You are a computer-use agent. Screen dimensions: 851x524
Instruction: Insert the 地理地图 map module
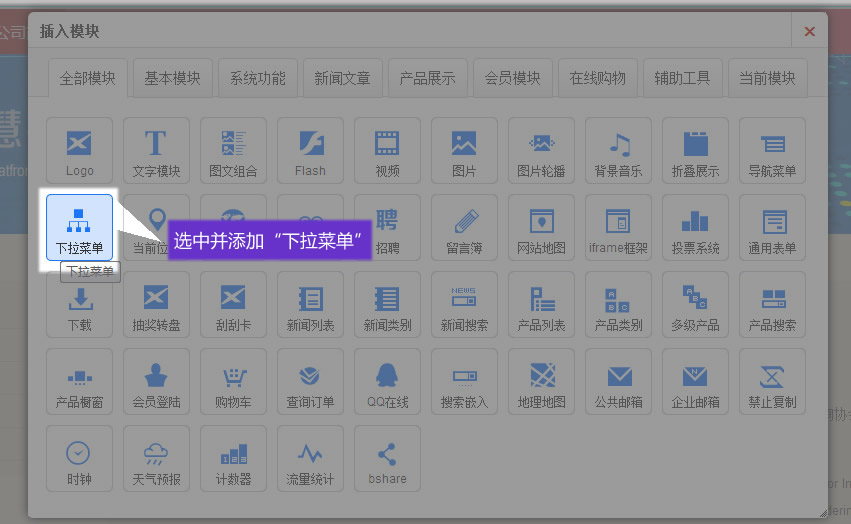pos(541,381)
